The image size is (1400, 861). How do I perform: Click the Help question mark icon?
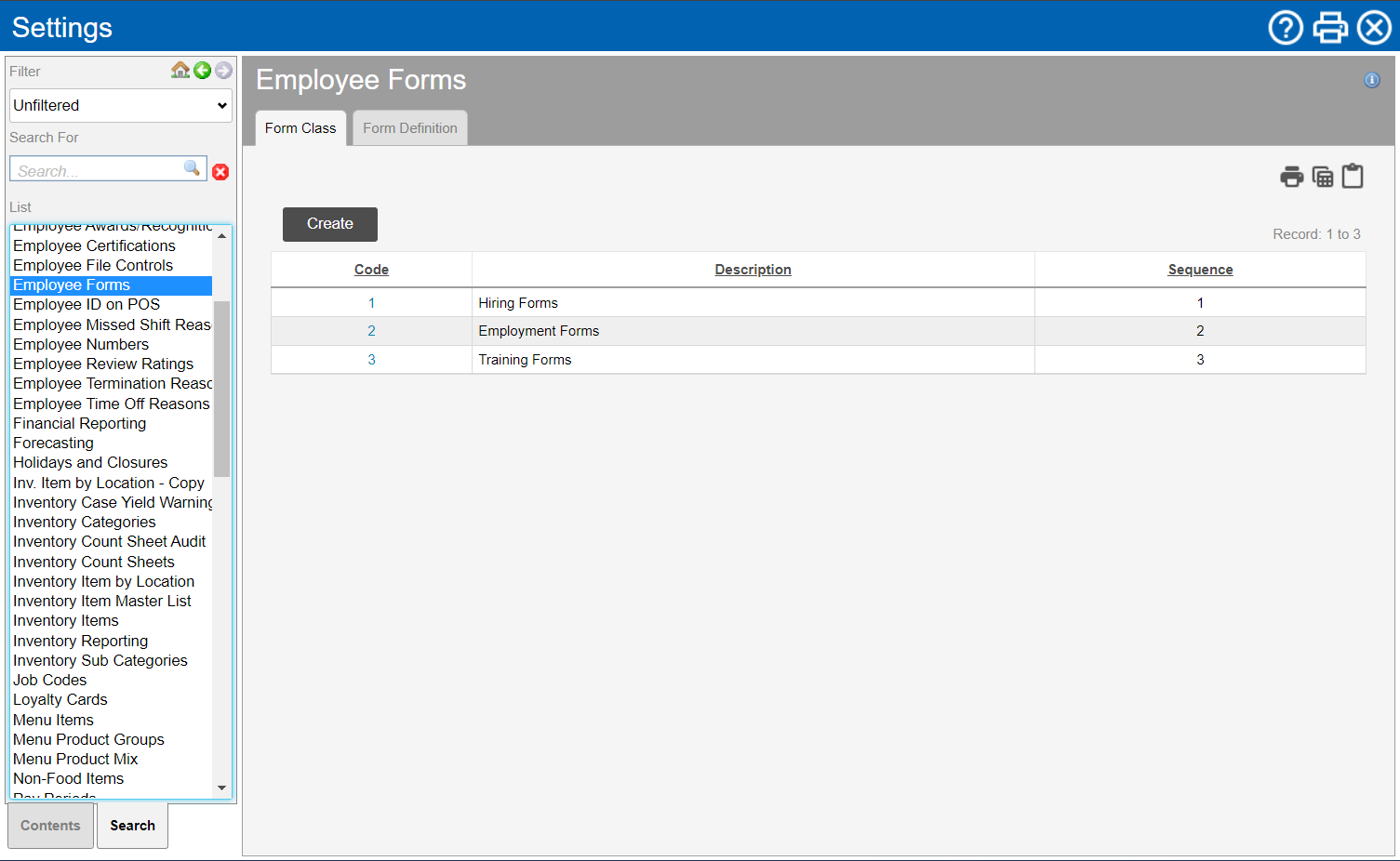click(1286, 28)
